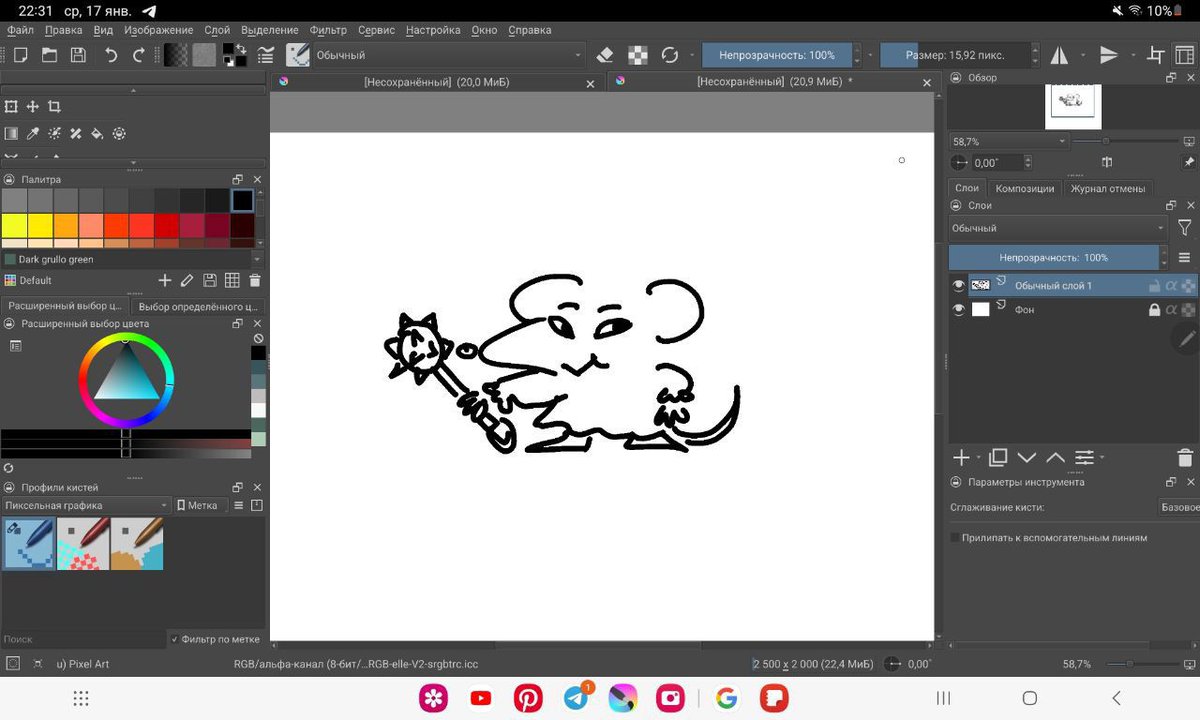The image size is (1200, 720).
Task: Open the toolbar blending mode dropdown Обычный
Action: point(448,56)
